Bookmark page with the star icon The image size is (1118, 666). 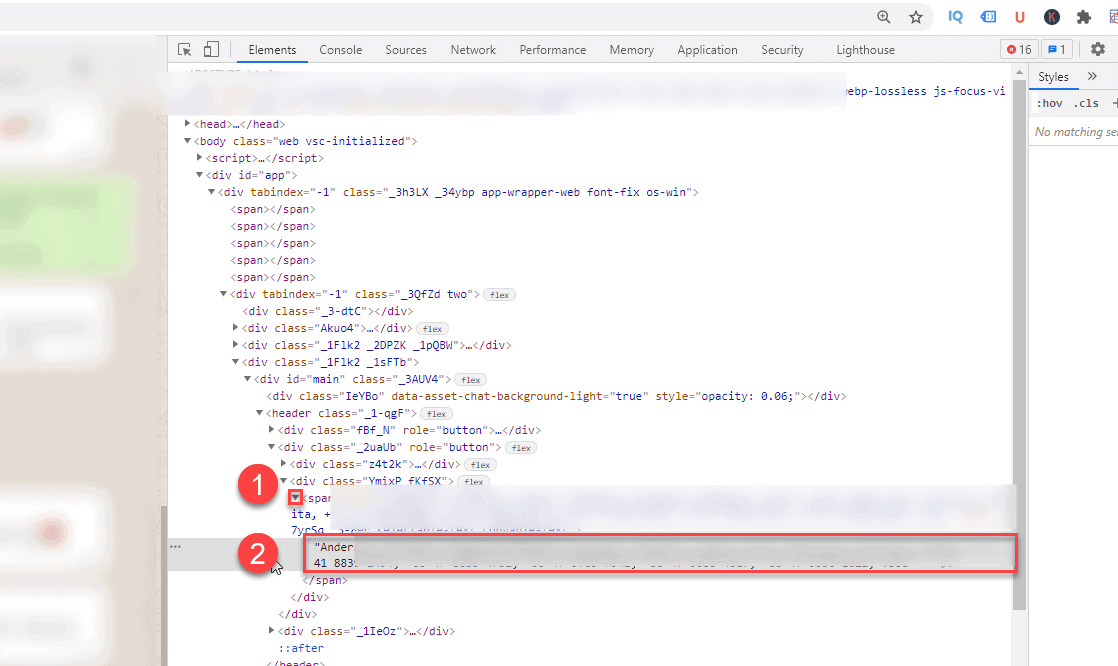[916, 17]
